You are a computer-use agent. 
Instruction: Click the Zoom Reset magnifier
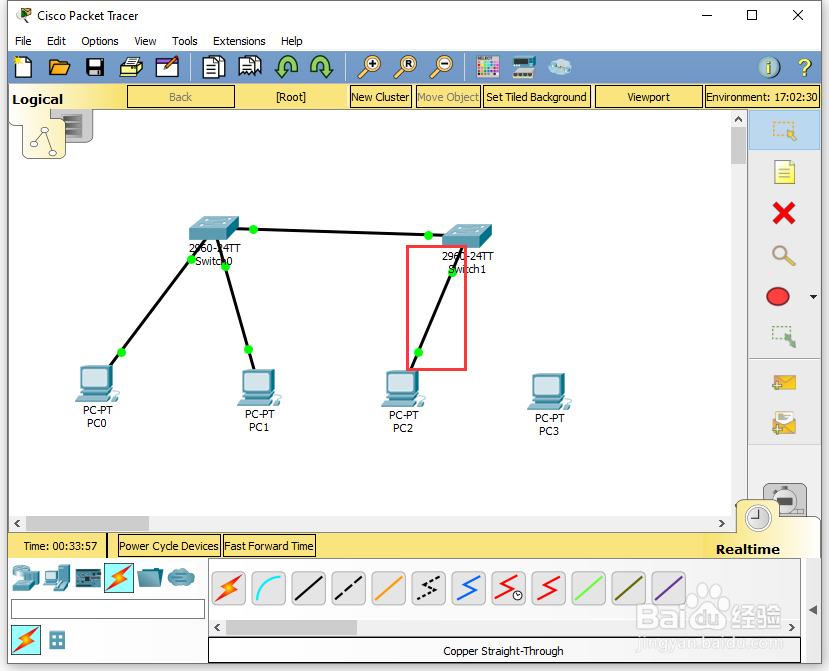(x=406, y=67)
